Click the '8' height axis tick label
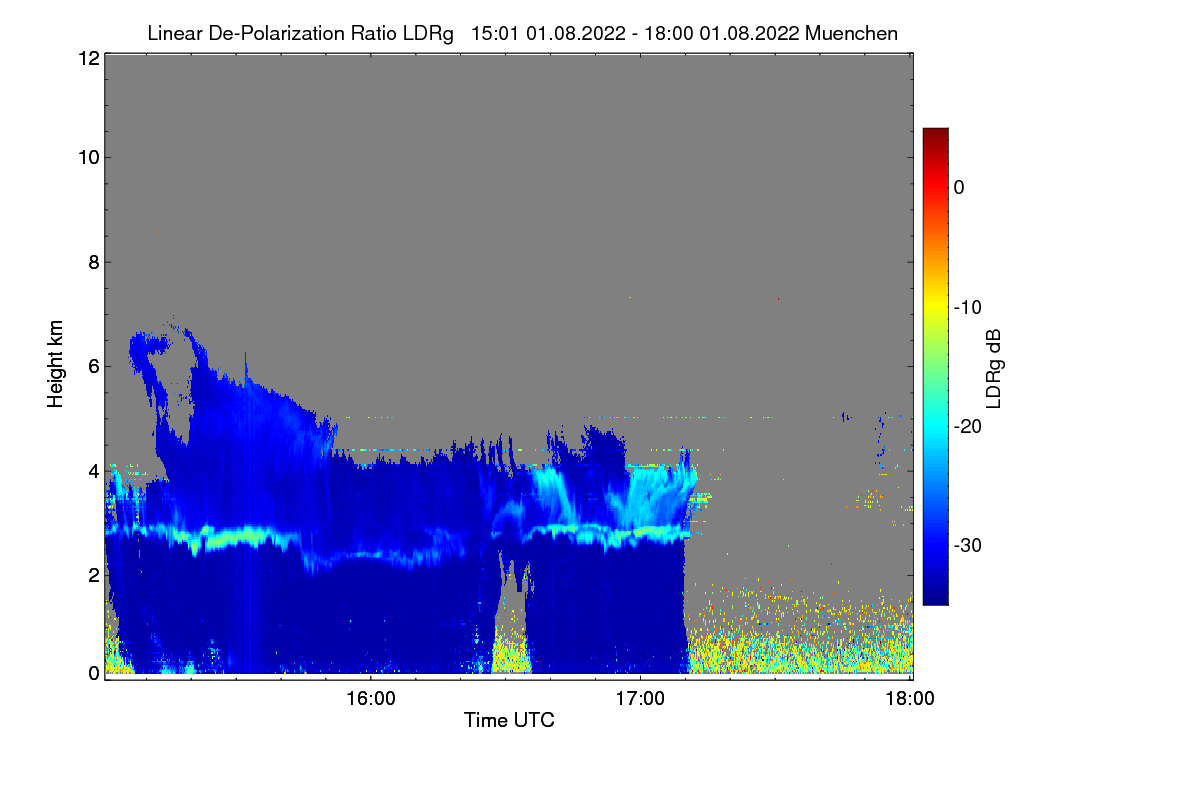This screenshot has width=1200, height=800. 92,262
